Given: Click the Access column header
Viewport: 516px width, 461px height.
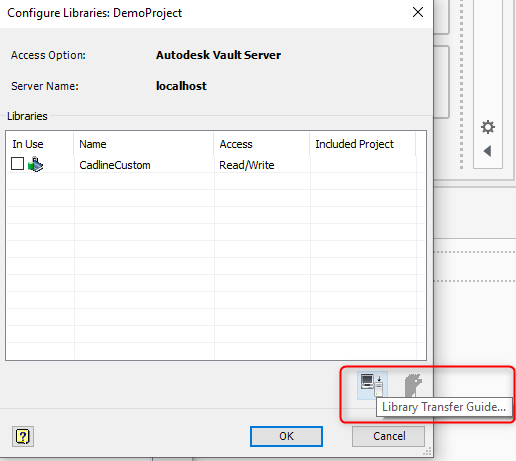Looking at the screenshot, I should (x=261, y=144).
